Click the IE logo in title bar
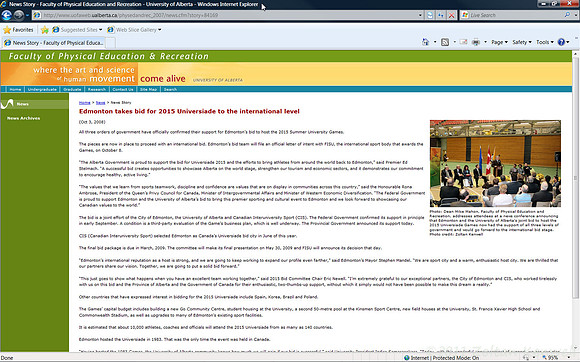 [4, 4]
